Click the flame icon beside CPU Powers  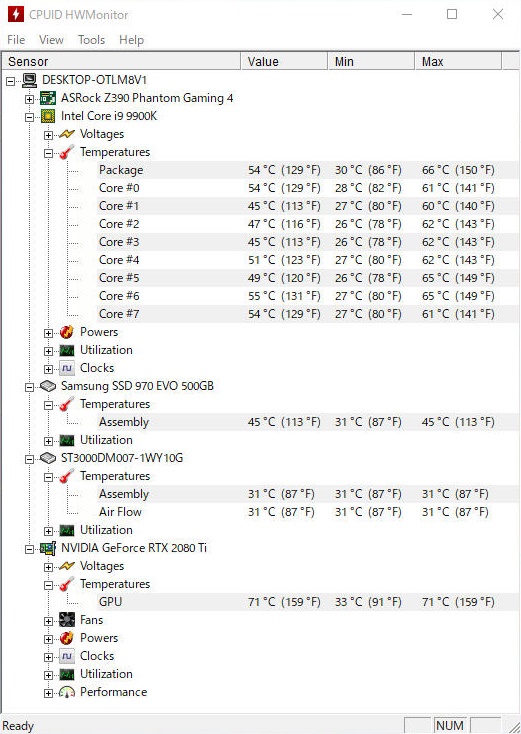coord(67,332)
